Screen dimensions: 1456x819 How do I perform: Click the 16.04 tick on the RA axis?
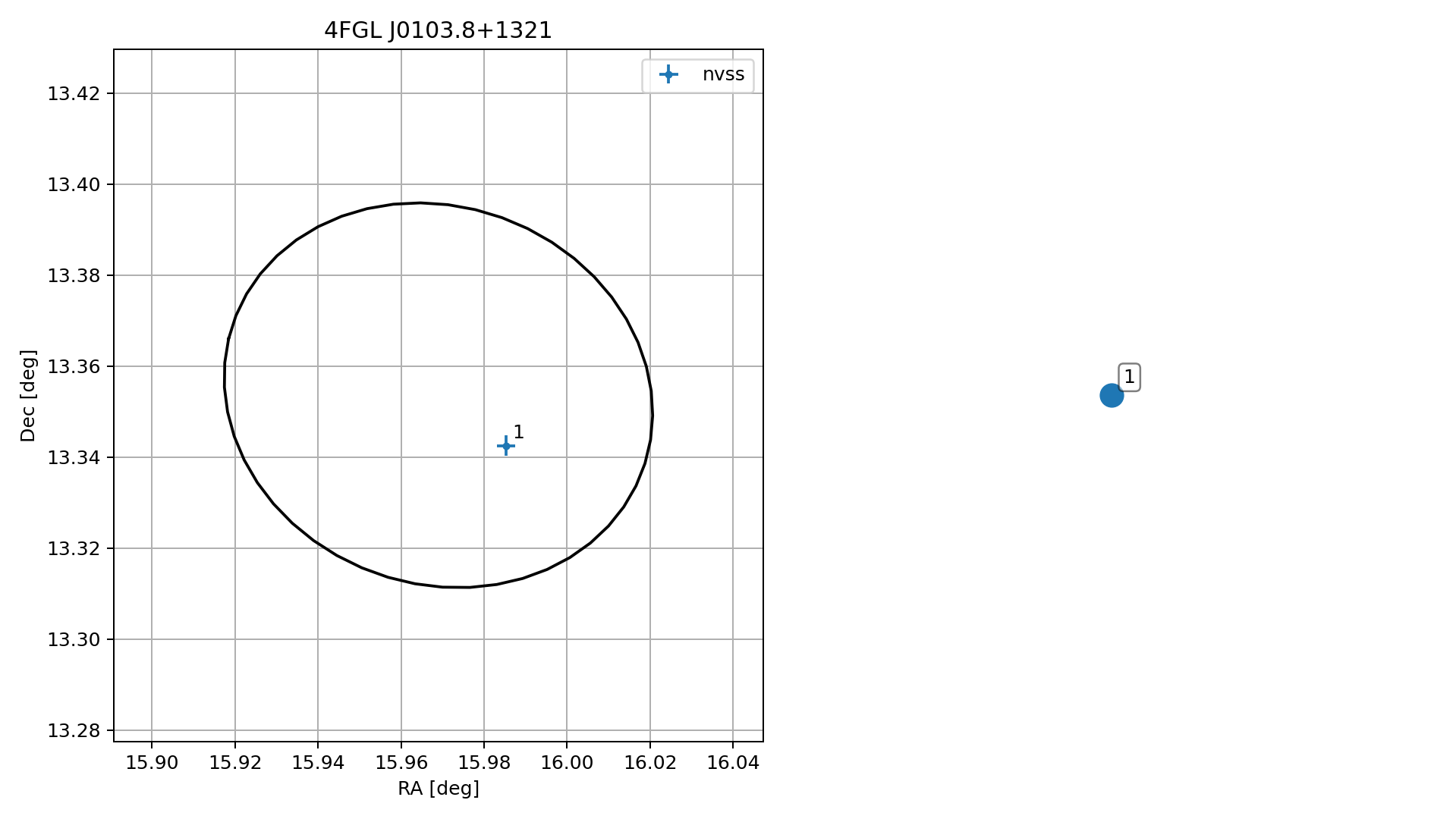[733, 763]
